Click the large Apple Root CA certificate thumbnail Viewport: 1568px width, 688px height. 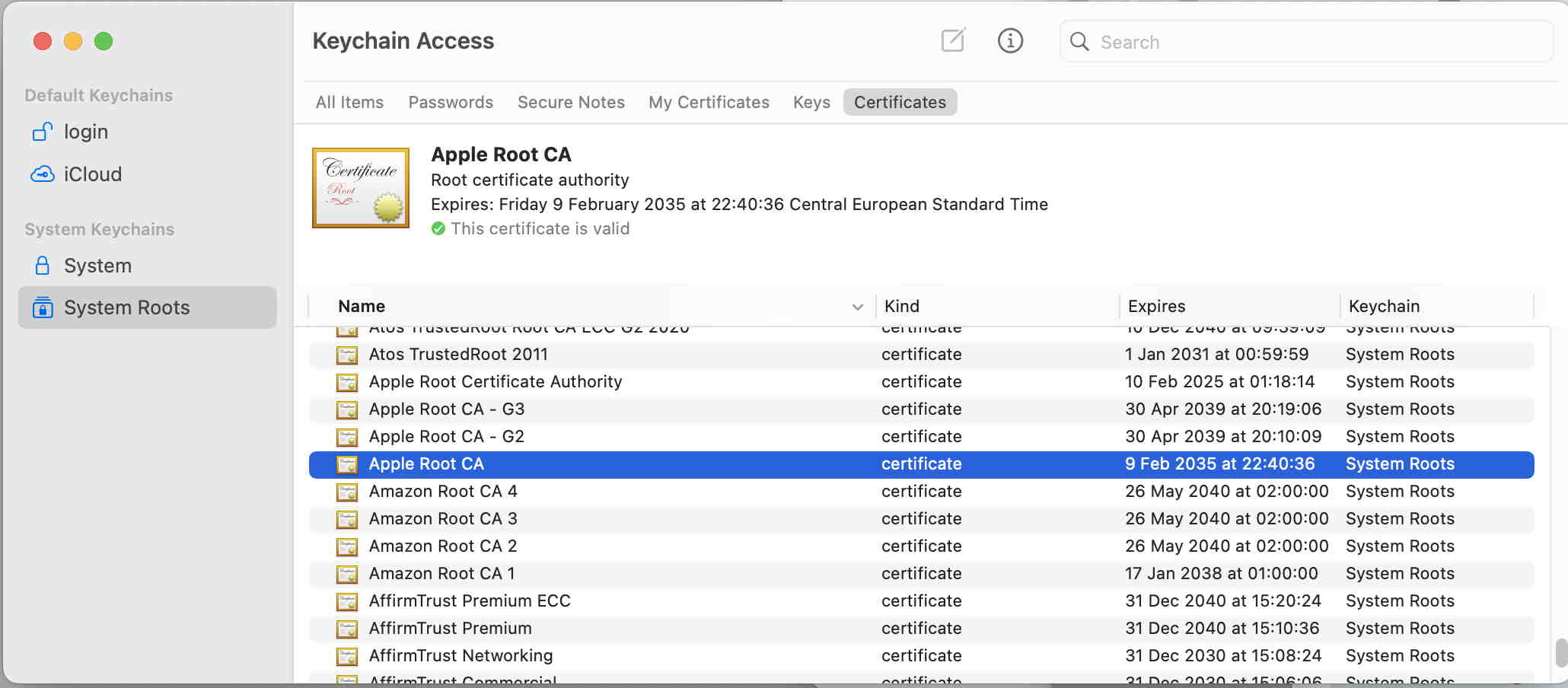361,188
